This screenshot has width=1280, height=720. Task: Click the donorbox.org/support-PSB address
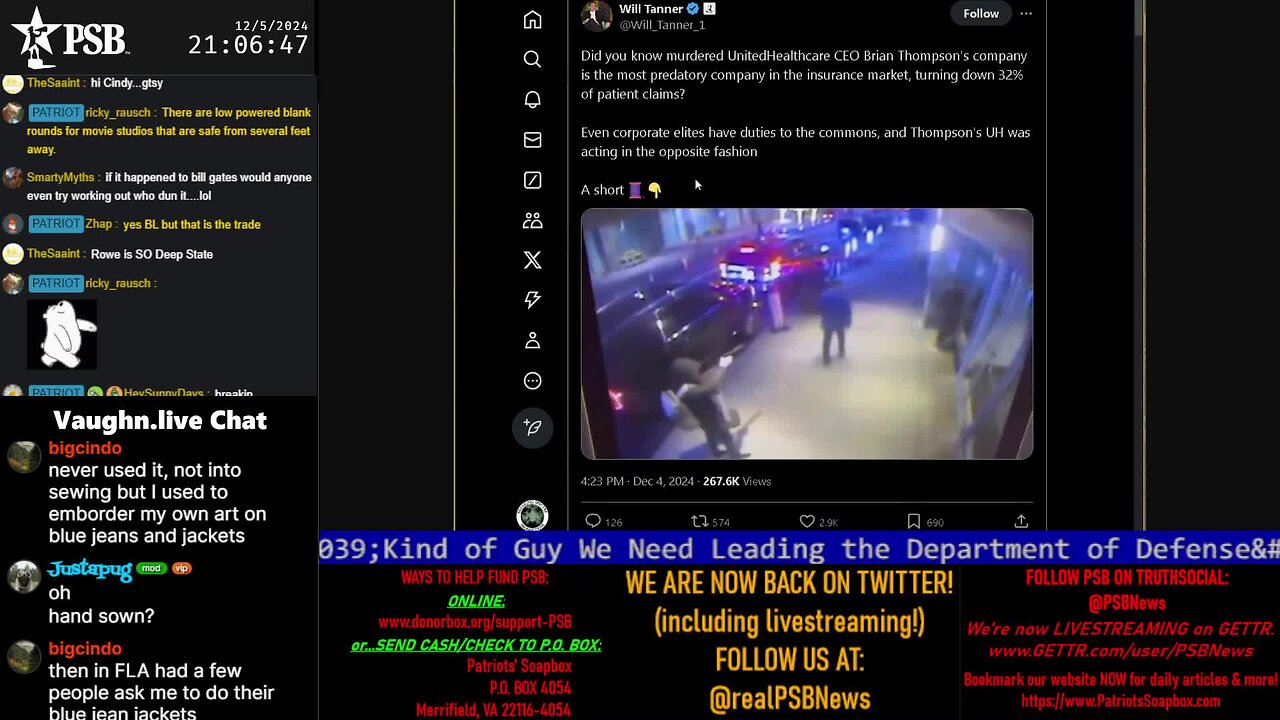[475, 621]
